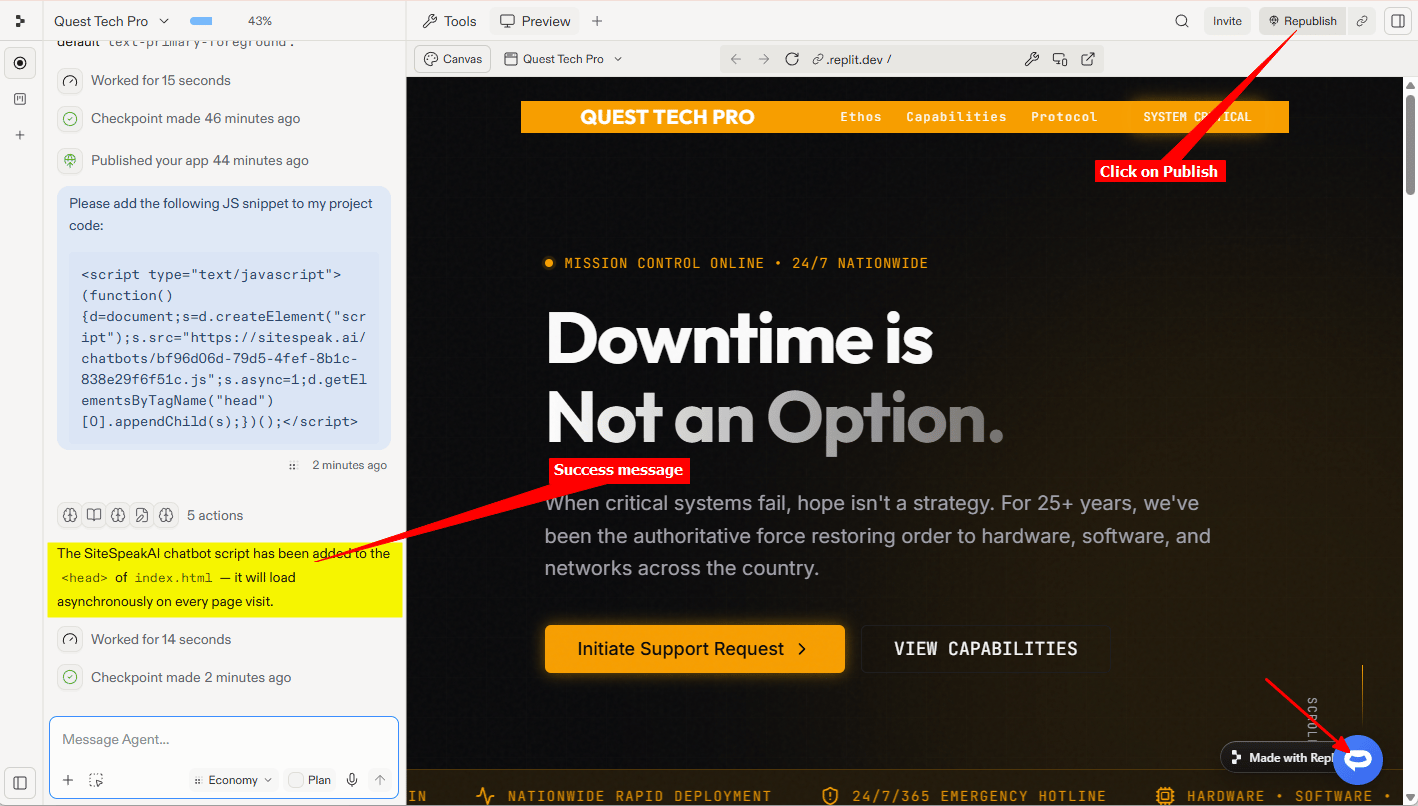Click the browser forward arrow in preview

point(764,59)
